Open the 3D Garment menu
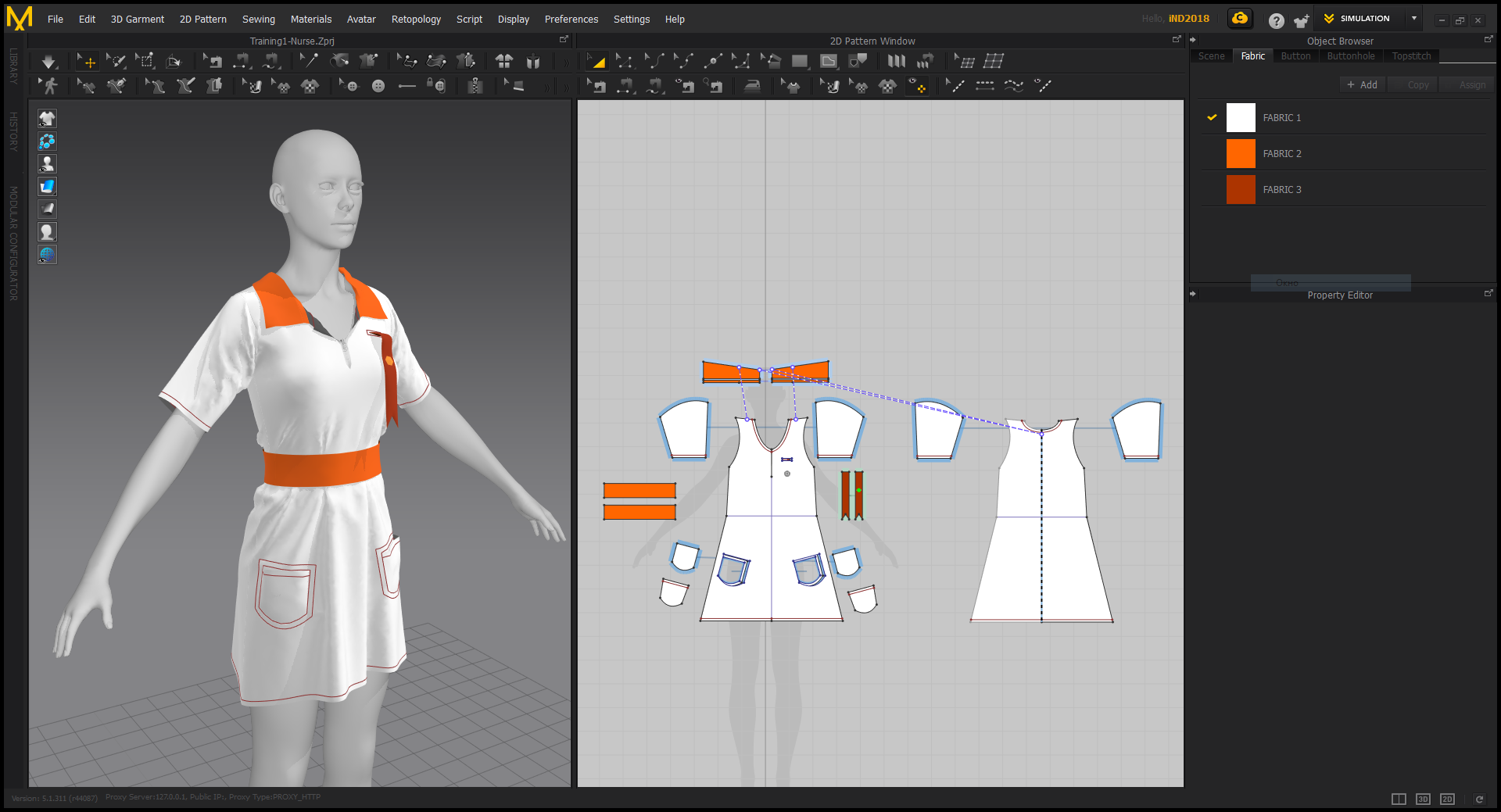The width and height of the screenshot is (1501, 812). [x=138, y=20]
